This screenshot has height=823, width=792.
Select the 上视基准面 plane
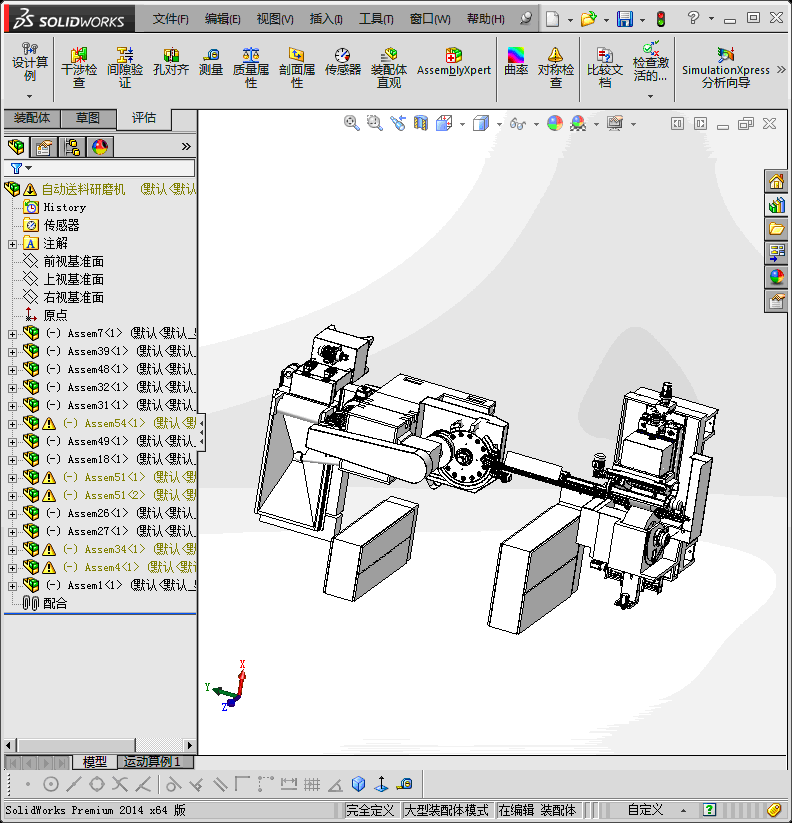coord(73,279)
